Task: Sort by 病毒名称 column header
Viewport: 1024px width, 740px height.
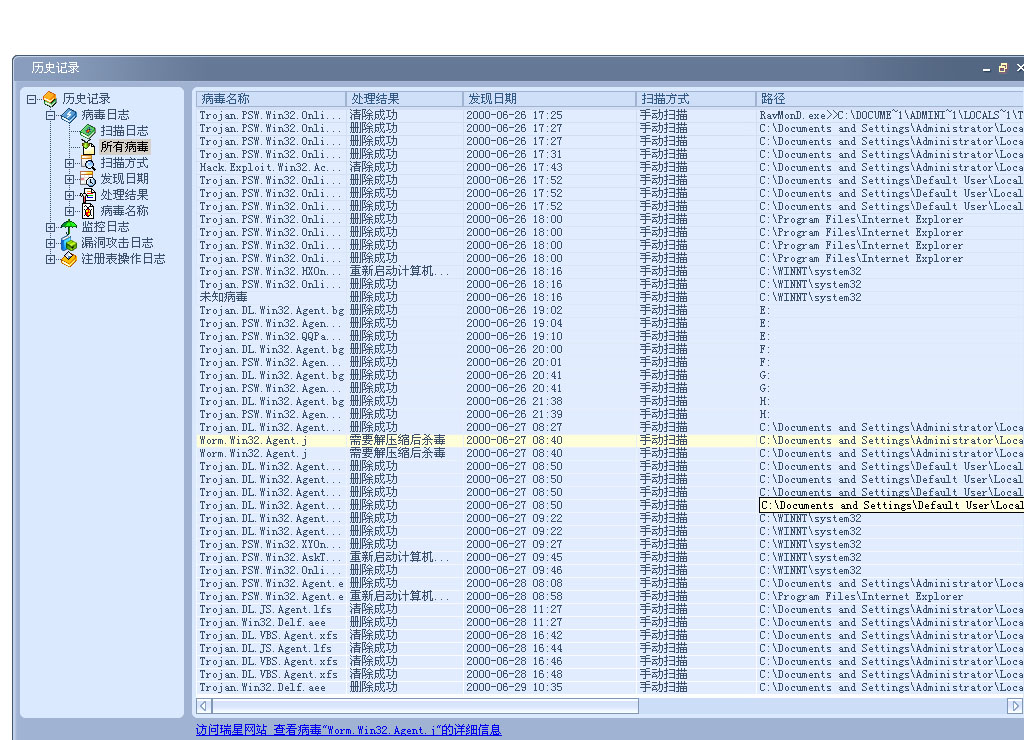Action: pos(270,99)
